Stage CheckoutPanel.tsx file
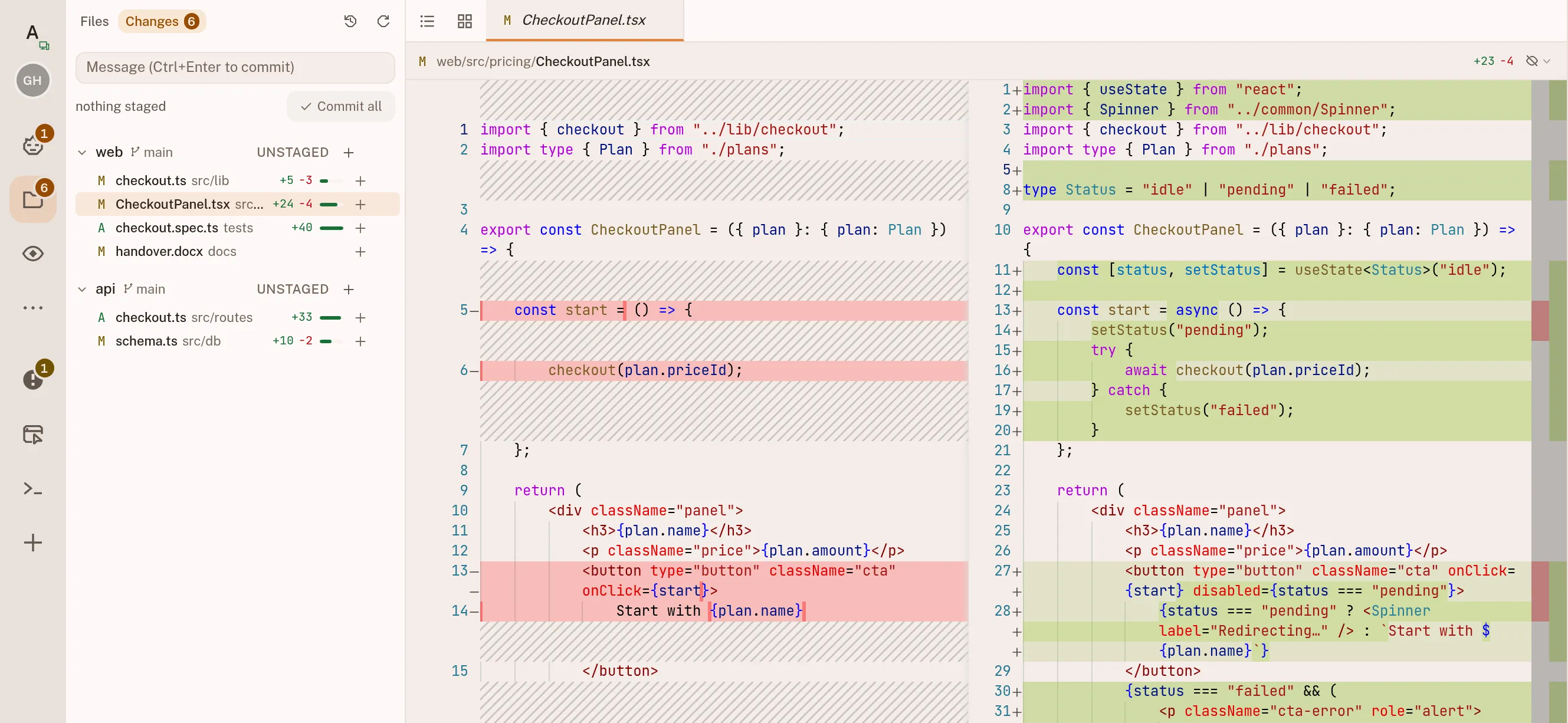Screen dimensions: 1568x723 pyautogui.click(x=360, y=205)
